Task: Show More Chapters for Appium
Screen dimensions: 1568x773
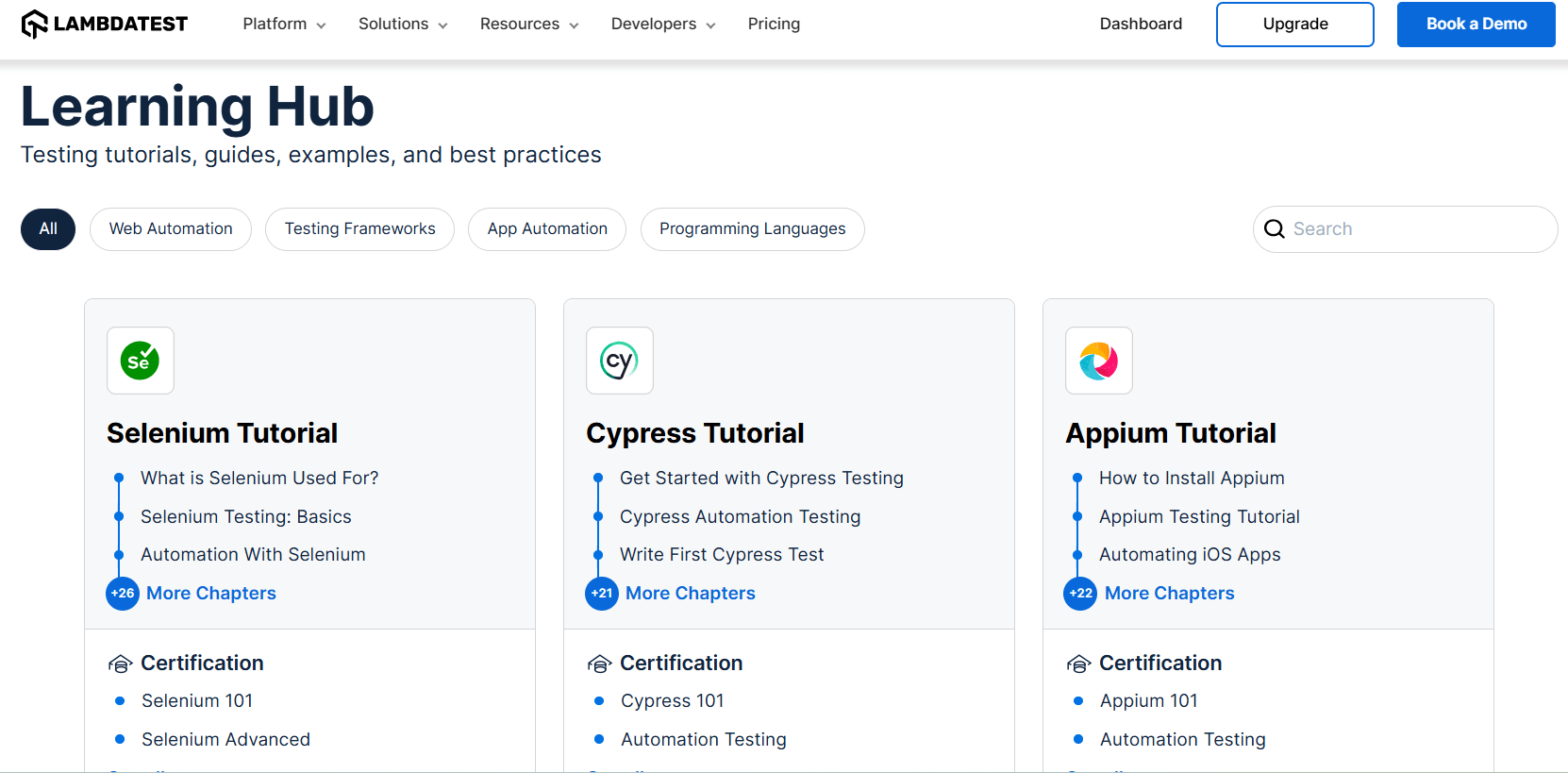Action: [1170, 594]
